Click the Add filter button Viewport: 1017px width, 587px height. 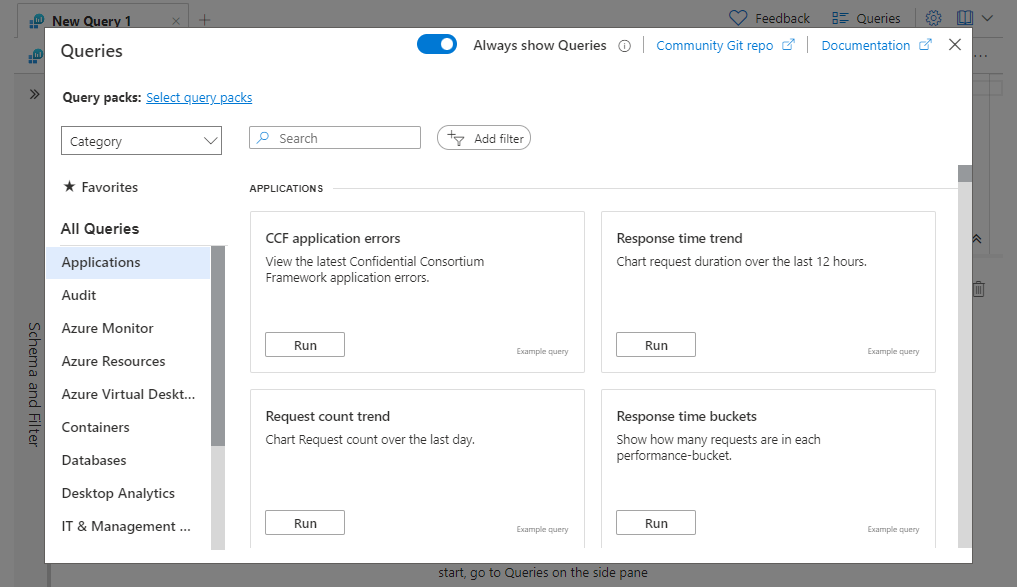point(484,138)
